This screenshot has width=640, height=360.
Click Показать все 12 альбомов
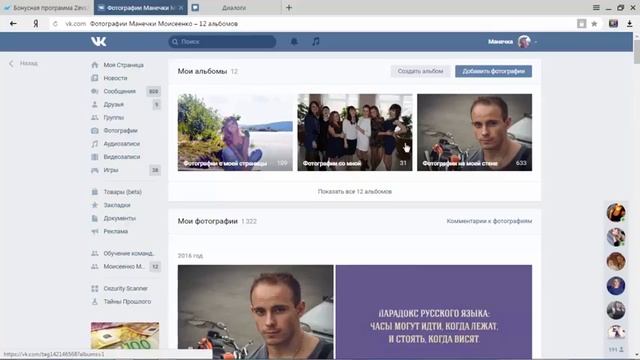[x=355, y=191]
